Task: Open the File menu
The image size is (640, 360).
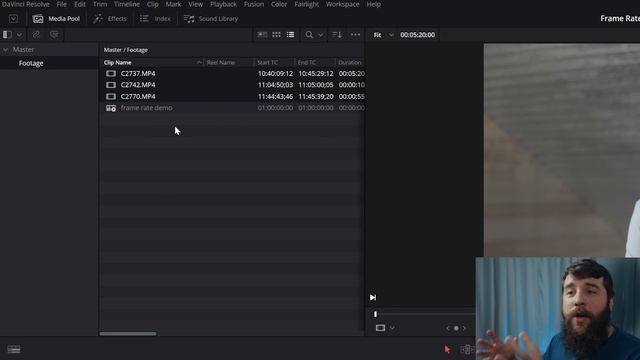Action: pos(62,4)
